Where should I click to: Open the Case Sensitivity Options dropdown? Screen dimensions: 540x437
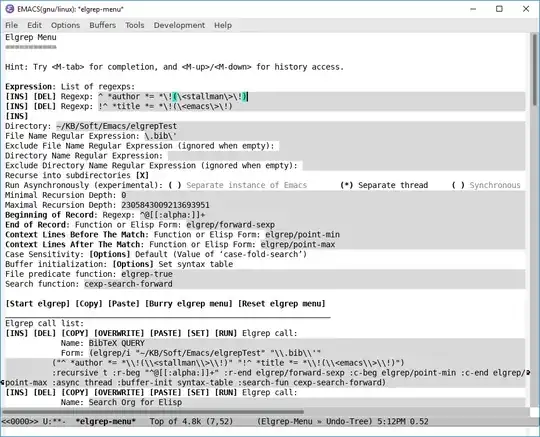(x=110, y=254)
